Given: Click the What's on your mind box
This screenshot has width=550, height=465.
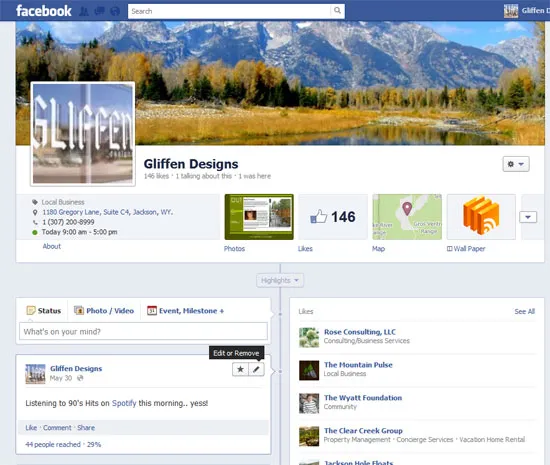Looking at the screenshot, I should pyautogui.click(x=143, y=331).
